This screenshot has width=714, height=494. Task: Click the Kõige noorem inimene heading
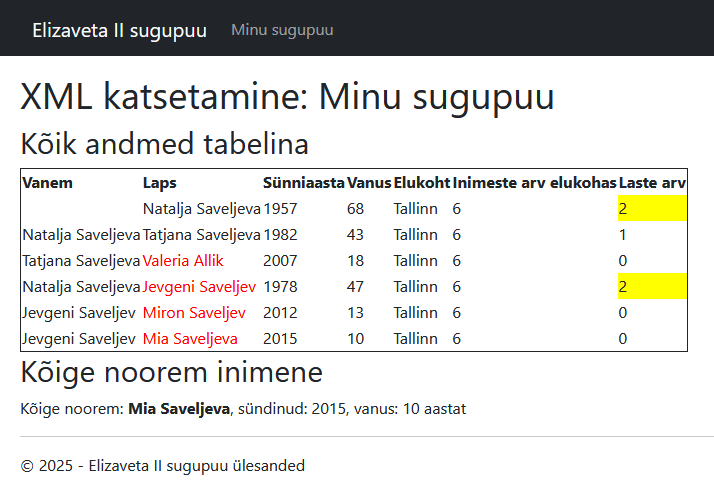(x=171, y=373)
